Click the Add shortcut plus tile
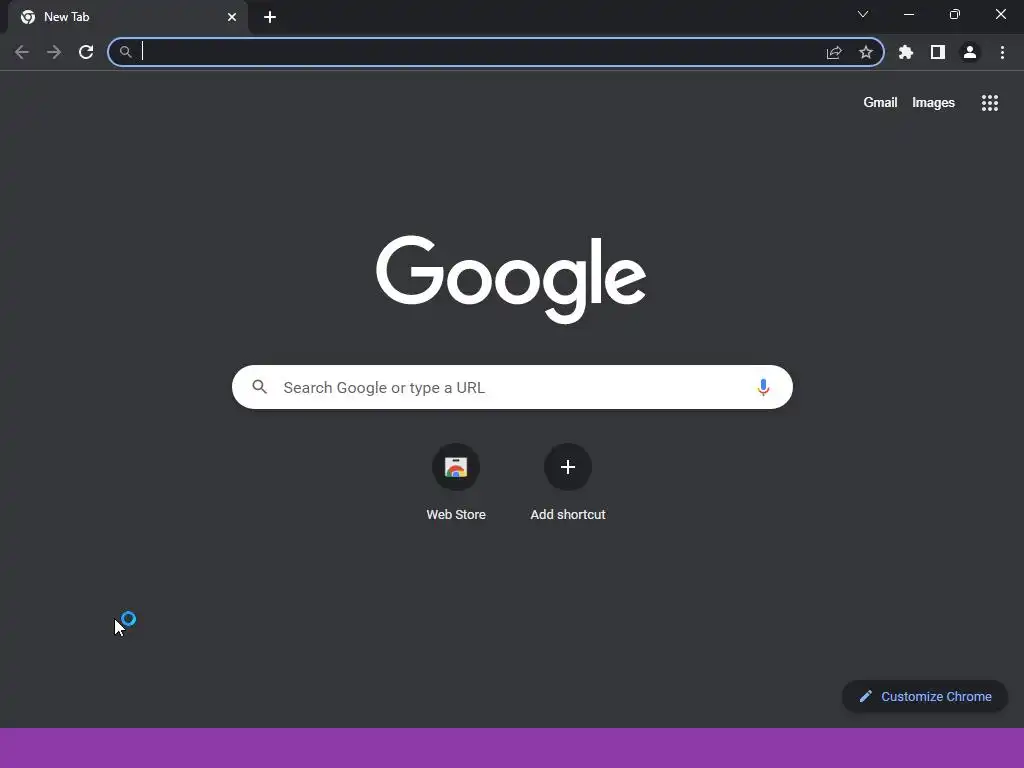Image resolution: width=1024 pixels, height=768 pixels. (x=568, y=467)
